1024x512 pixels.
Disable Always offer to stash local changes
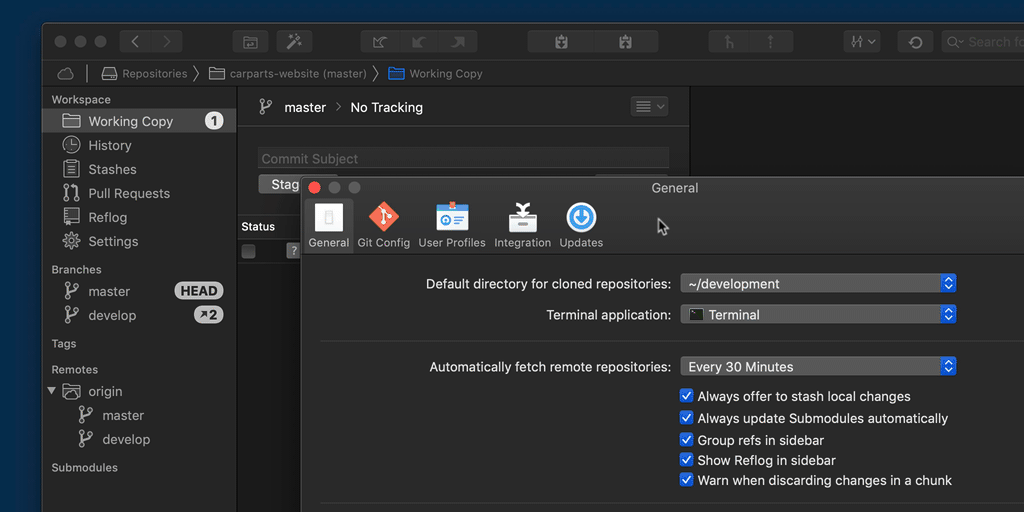687,396
